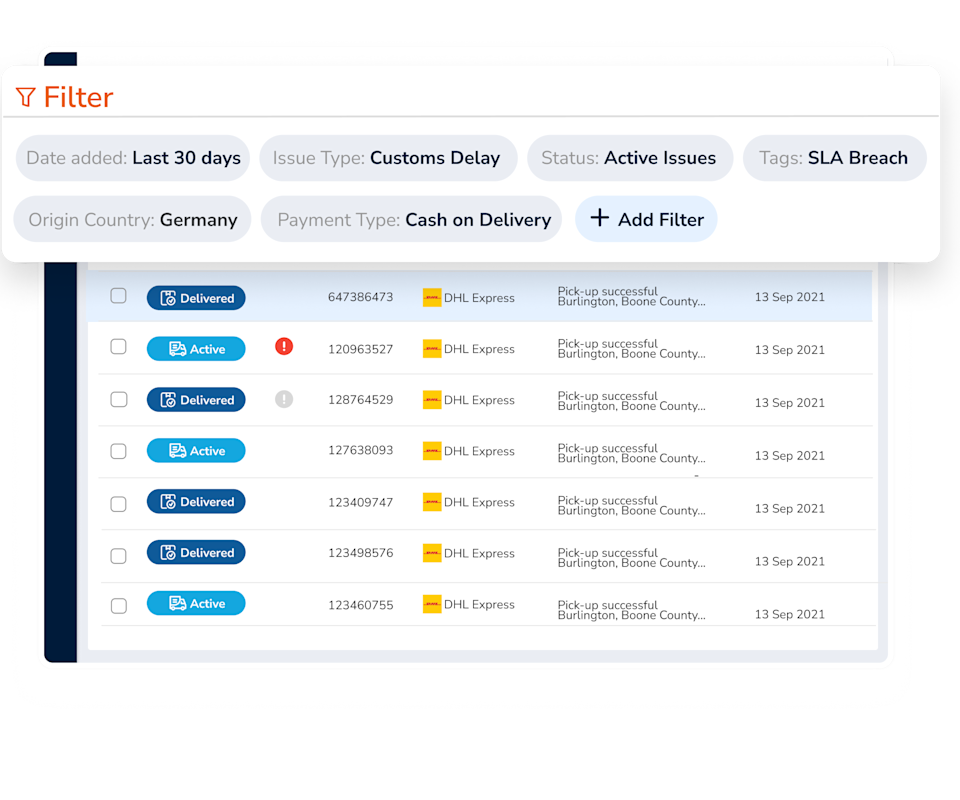Open the Status: Active Issues filter
The width and height of the screenshot is (960, 800).
tap(630, 158)
